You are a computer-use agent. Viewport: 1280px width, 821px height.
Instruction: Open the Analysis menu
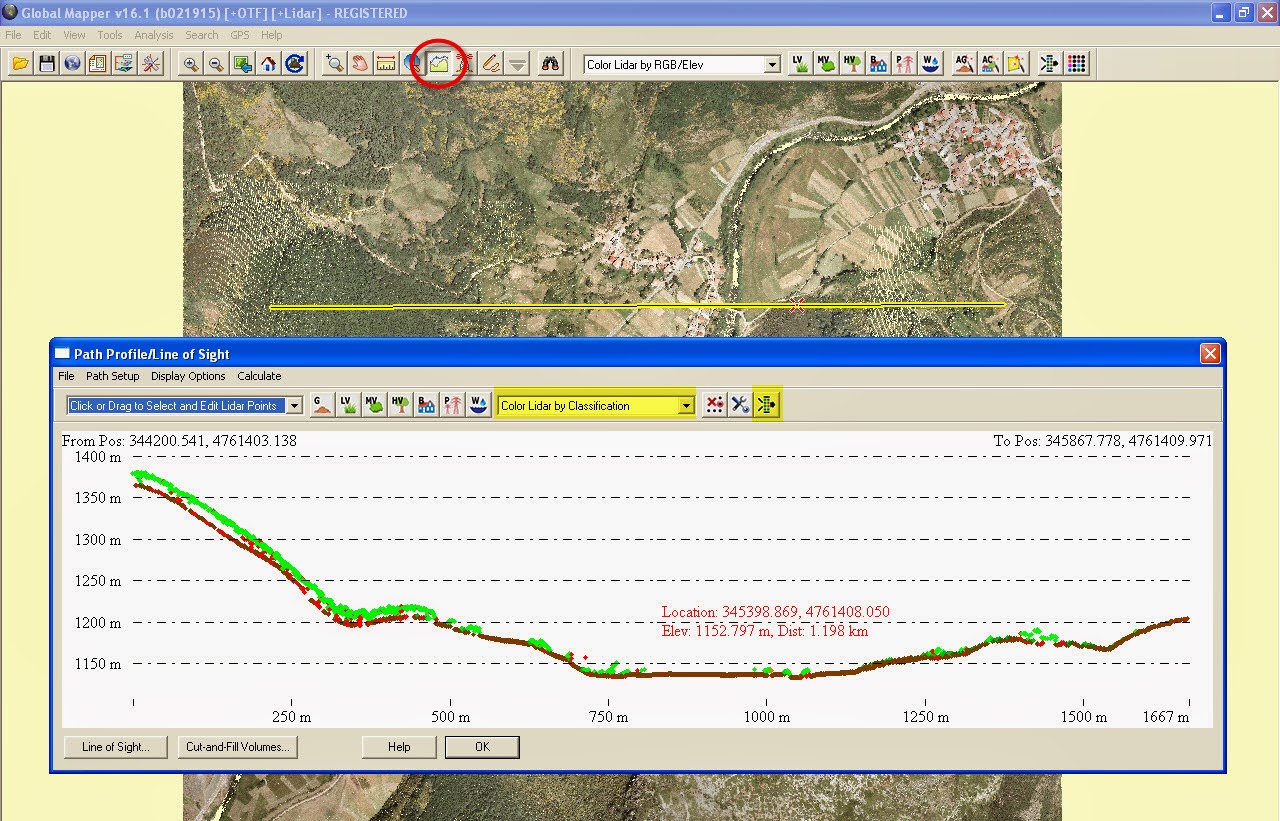tap(153, 34)
